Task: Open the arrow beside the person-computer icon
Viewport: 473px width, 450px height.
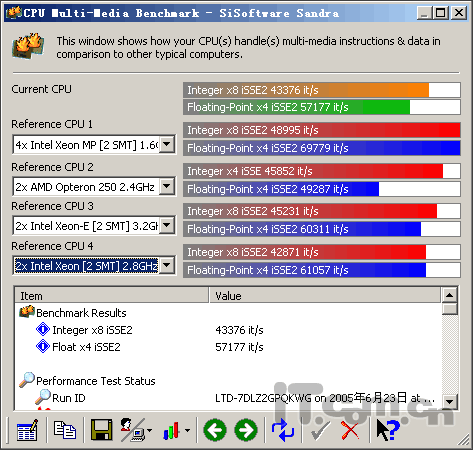Action: [150, 430]
